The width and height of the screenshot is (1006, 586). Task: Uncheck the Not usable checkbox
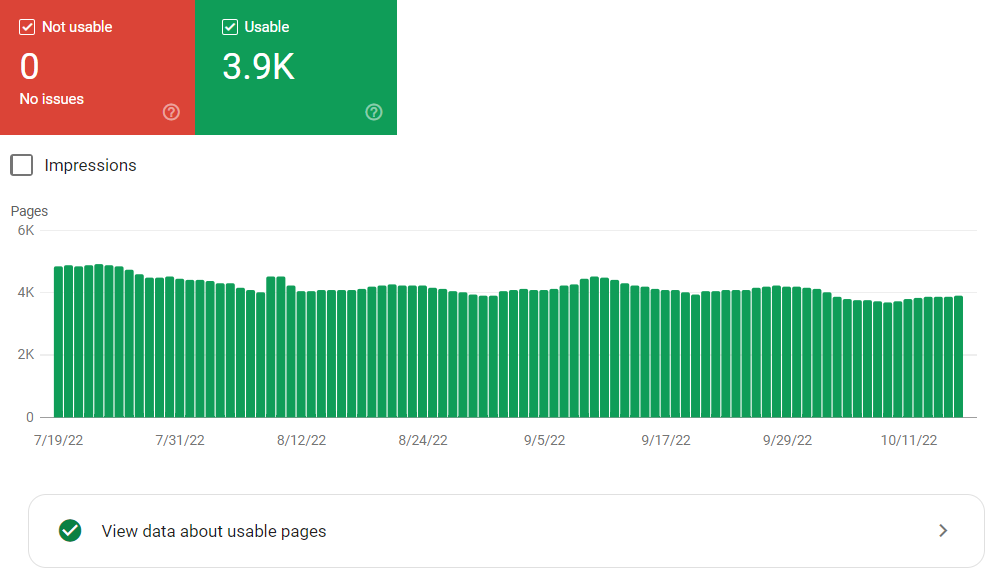(x=27, y=27)
